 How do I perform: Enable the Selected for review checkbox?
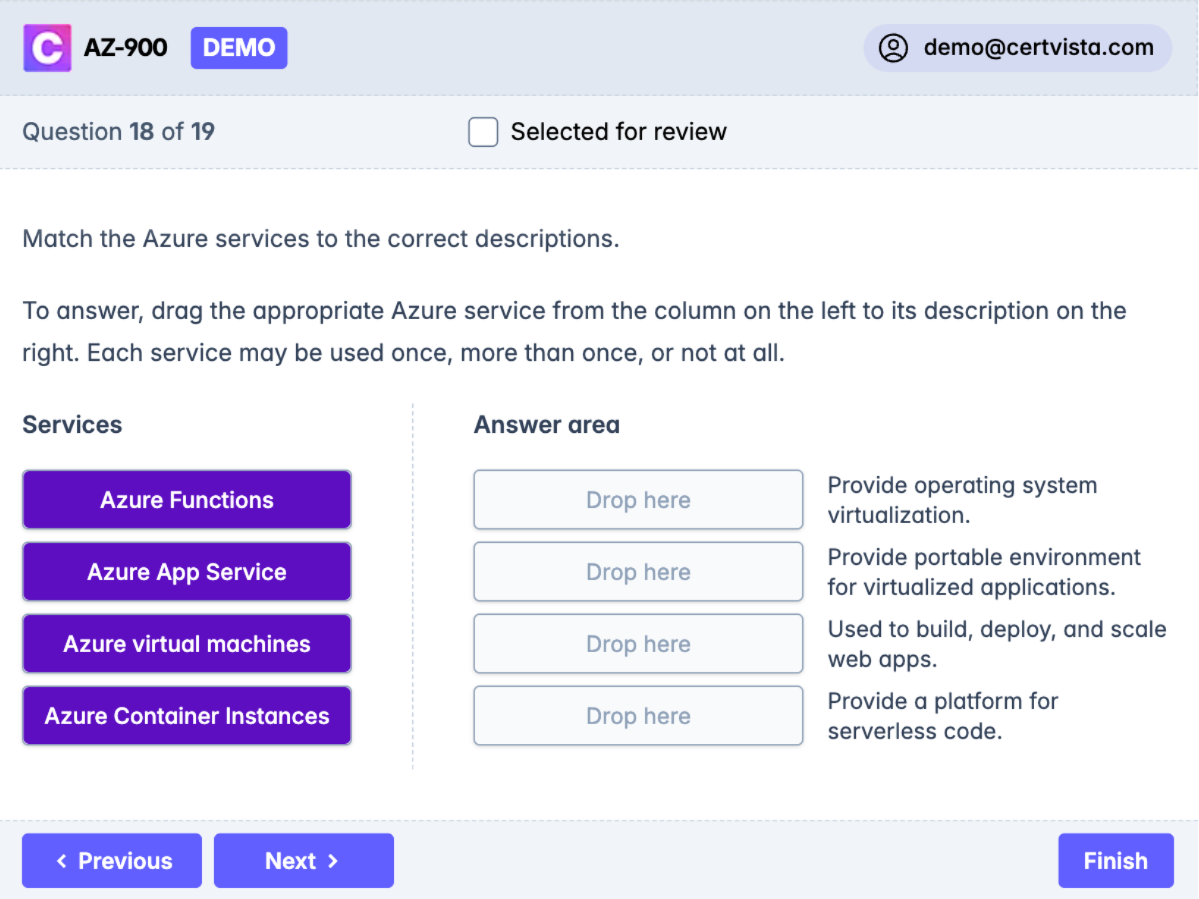(483, 131)
